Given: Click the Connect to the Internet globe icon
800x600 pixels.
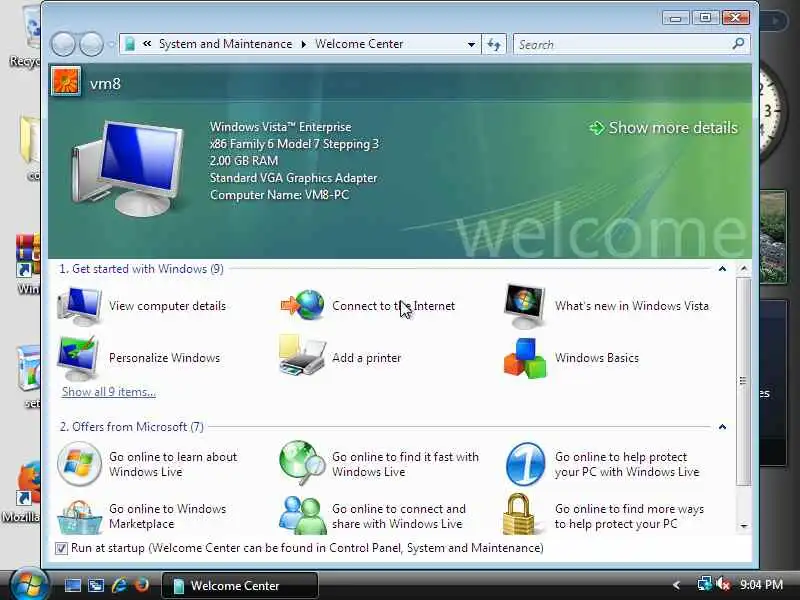Looking at the screenshot, I should click(x=303, y=305).
